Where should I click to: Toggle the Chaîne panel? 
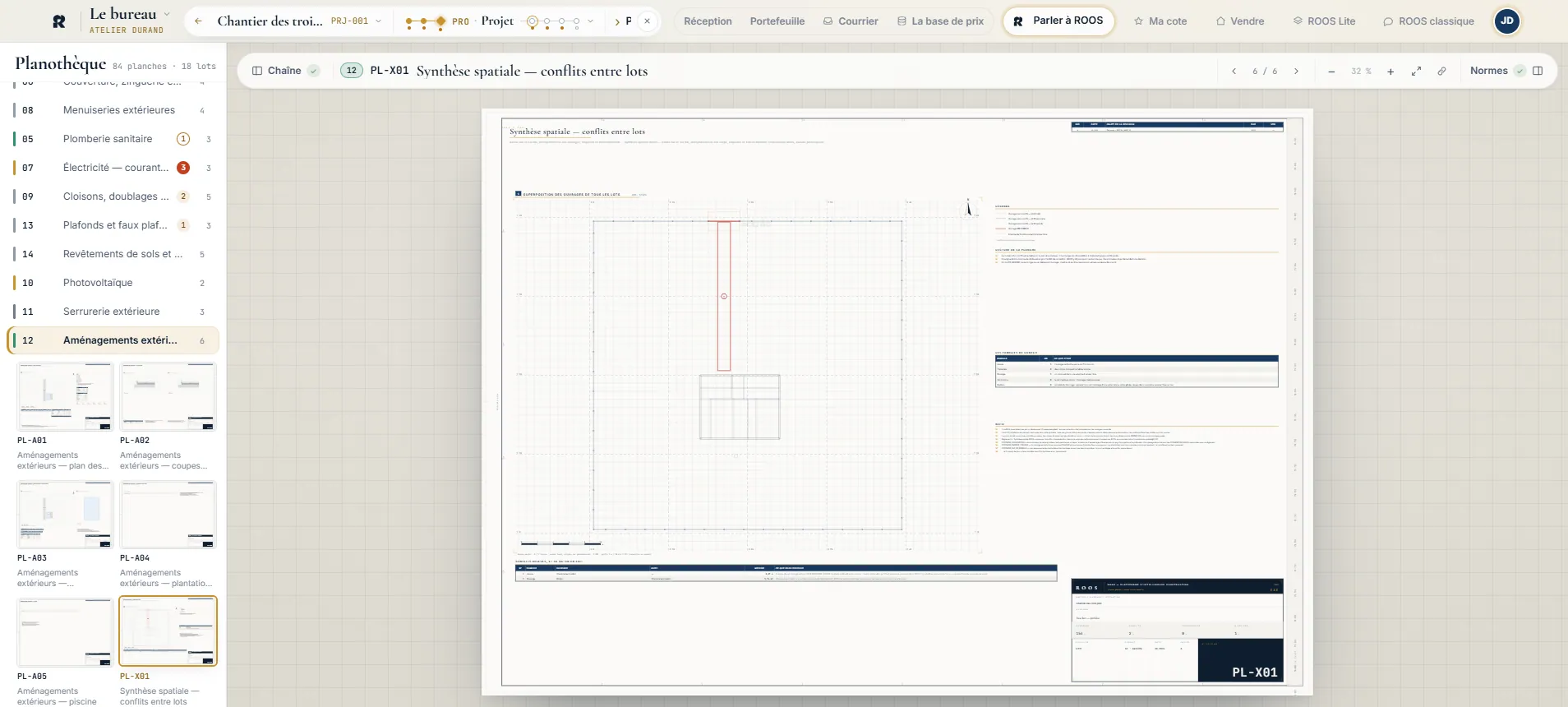pyautogui.click(x=285, y=71)
